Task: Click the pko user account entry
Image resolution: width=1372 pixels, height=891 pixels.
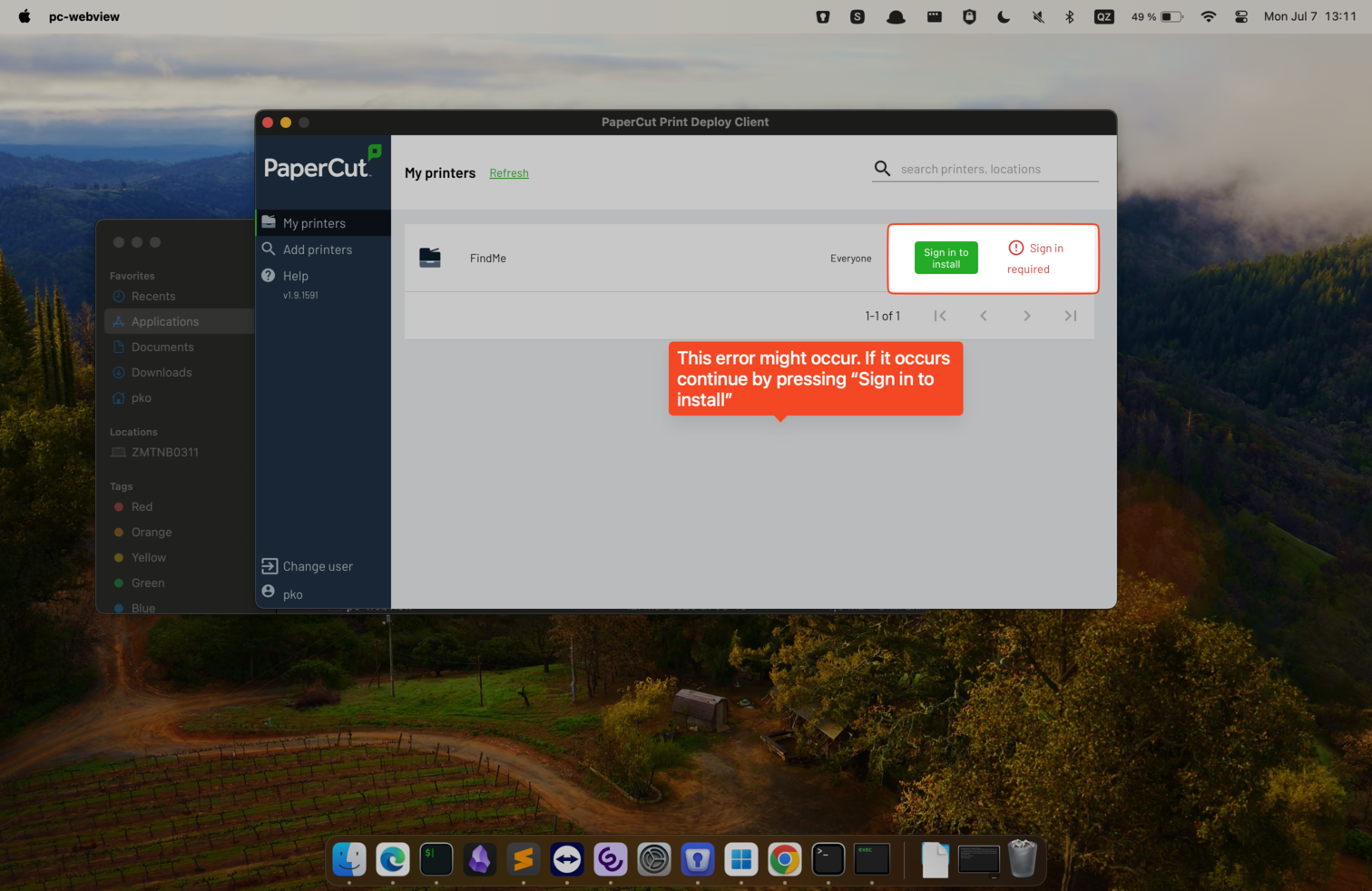Action: (282, 593)
